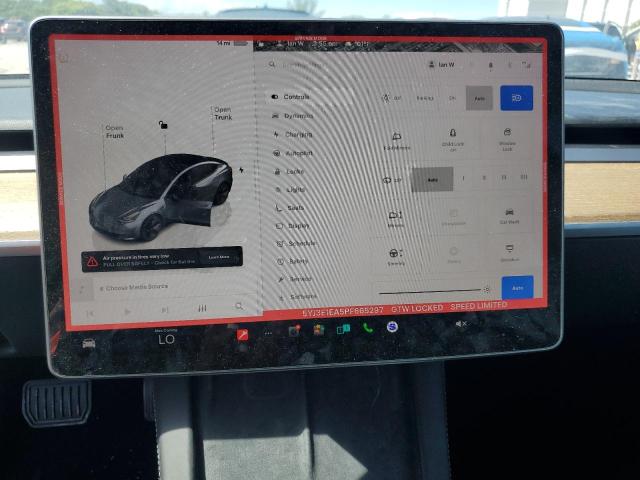Set headlights to Auto
Viewport: 640px width, 480px height.
(479, 98)
